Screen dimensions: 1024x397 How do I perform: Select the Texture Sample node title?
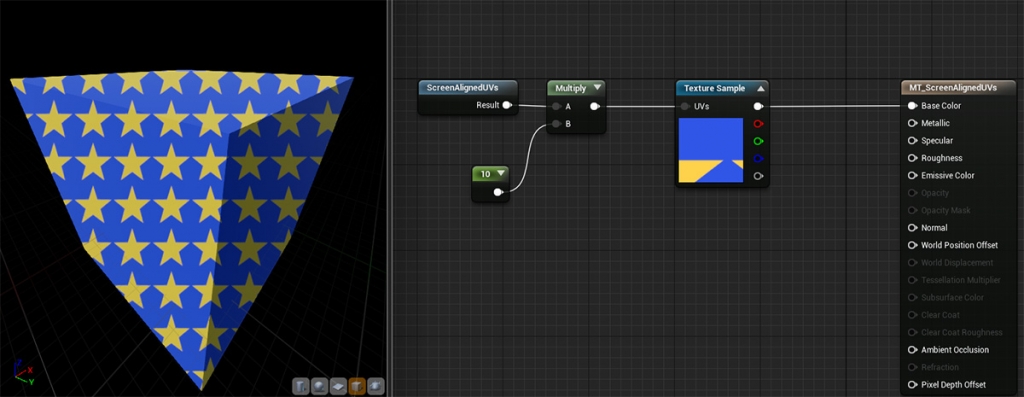pos(714,88)
